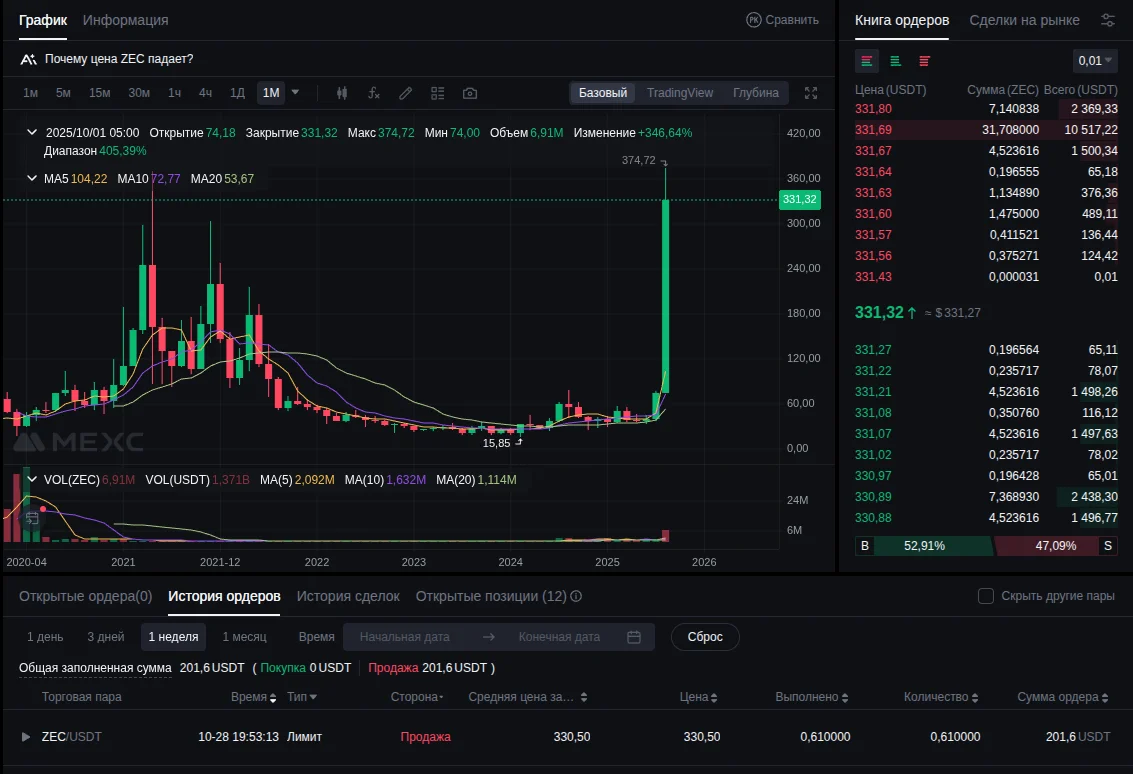Show only buy orders in order book
The height and width of the screenshot is (774, 1133).
coord(895,61)
